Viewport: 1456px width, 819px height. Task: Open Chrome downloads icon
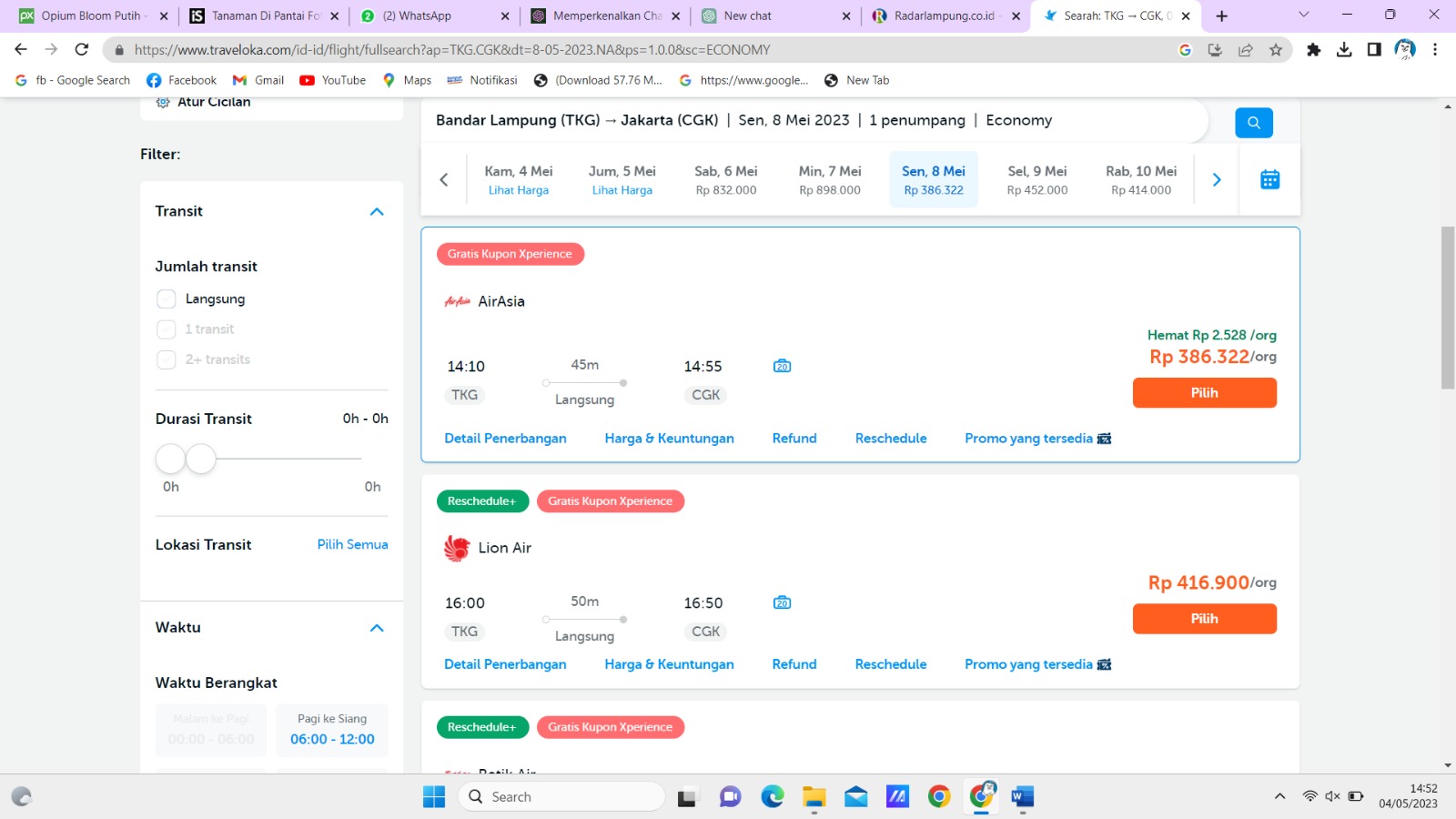1344,50
